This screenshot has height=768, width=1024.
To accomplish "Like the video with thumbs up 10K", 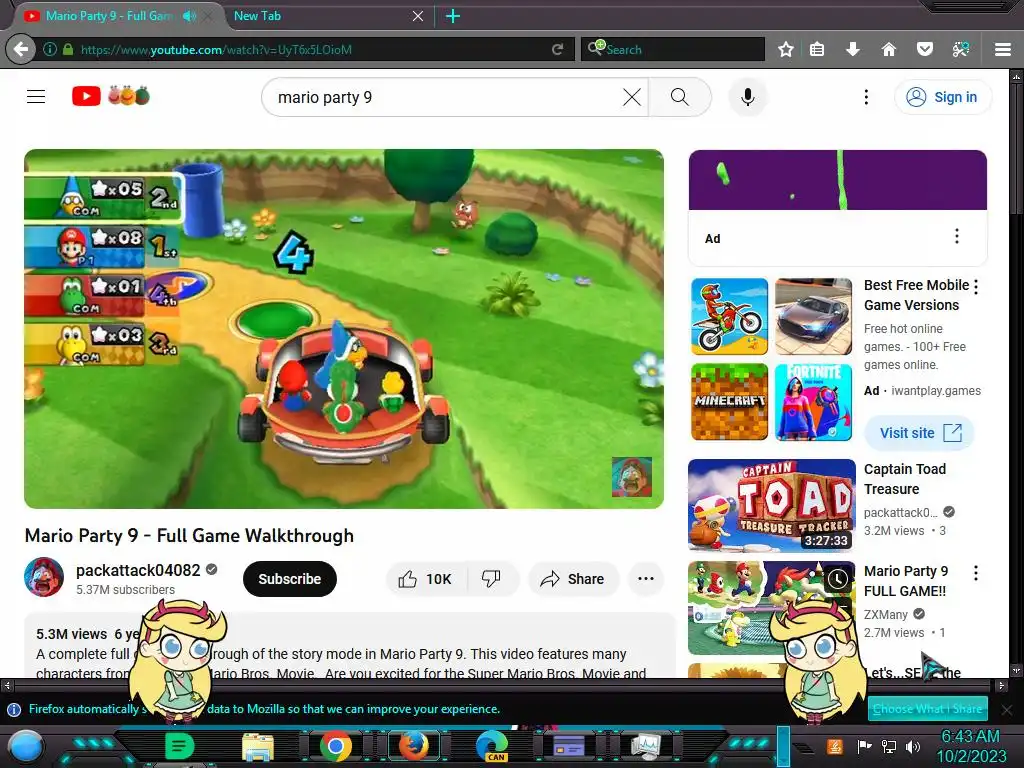I will click(426, 579).
